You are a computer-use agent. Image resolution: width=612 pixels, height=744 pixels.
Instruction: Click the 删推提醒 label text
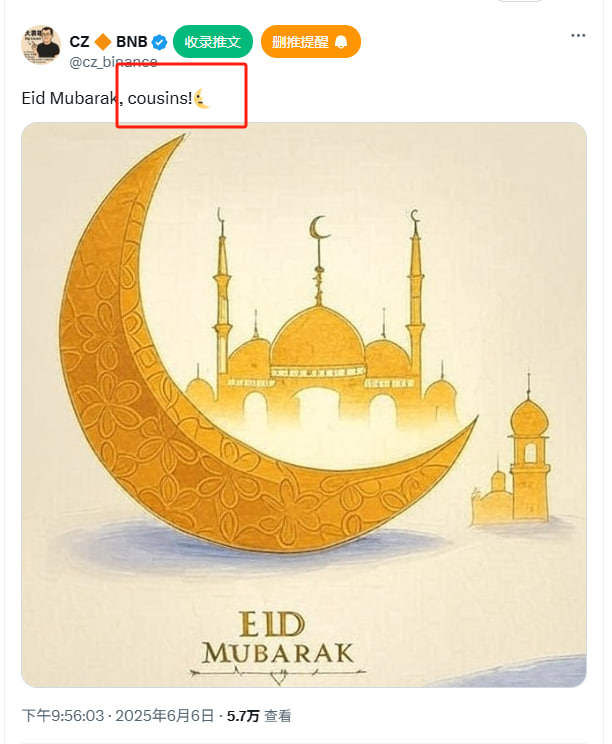[300, 42]
